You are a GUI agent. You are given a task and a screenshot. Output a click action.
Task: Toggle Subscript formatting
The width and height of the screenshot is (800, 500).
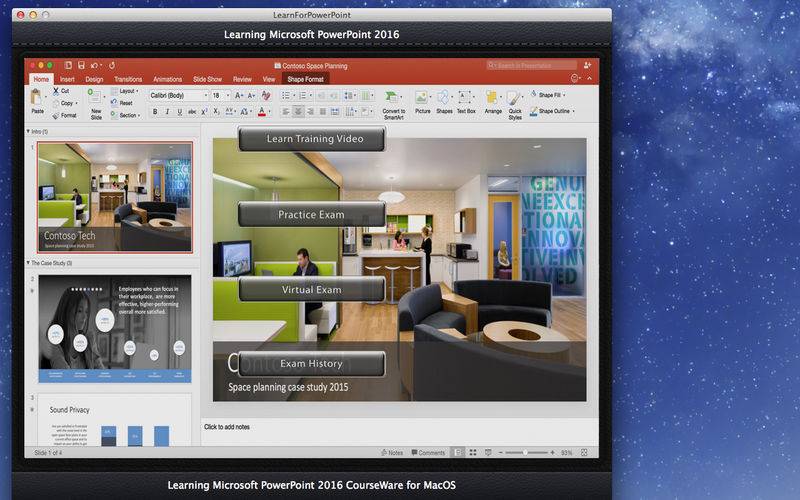(216, 112)
